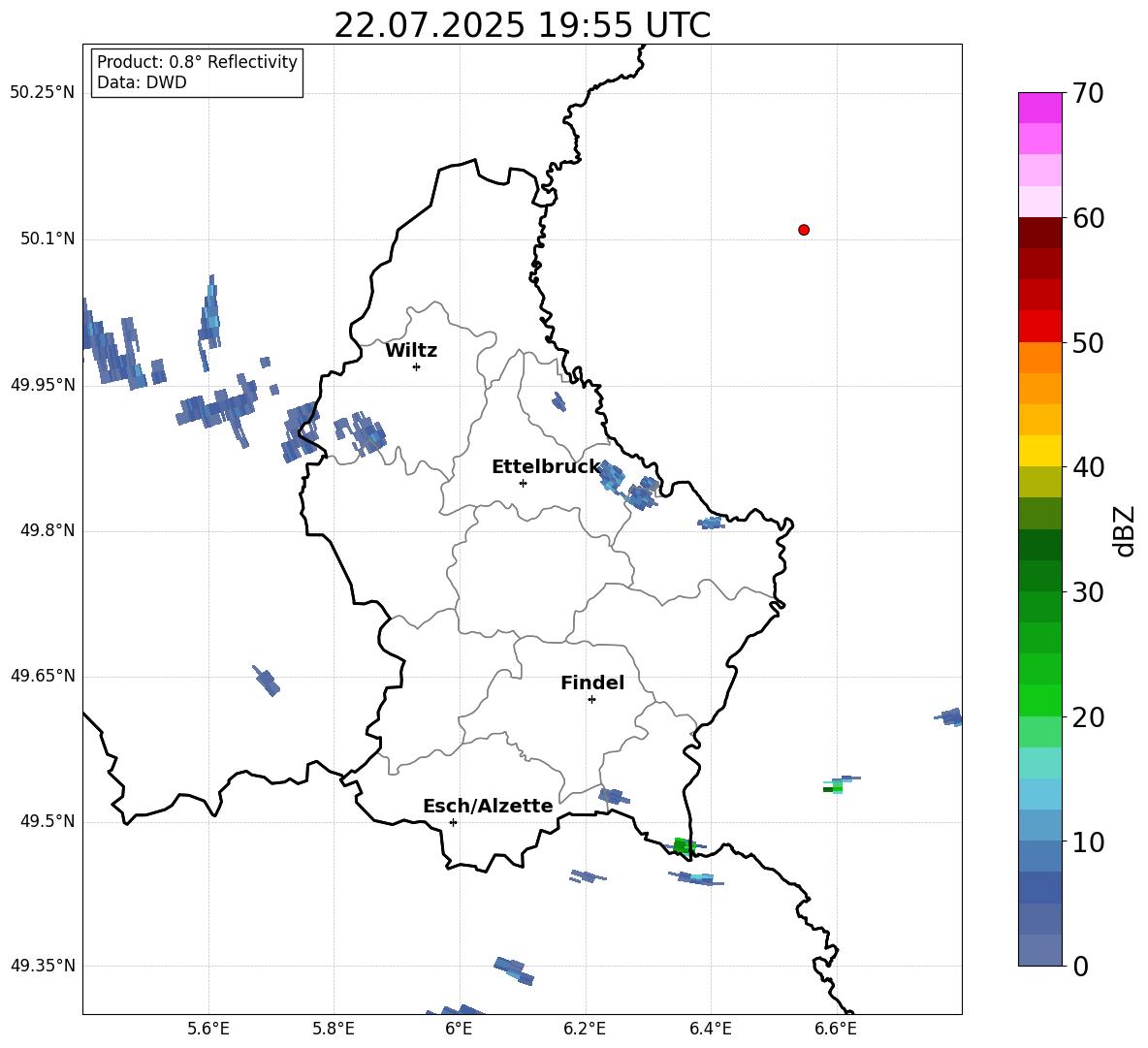The image size is (1148, 1048).
Task: Click the magenta top colorbar segment
Action: pos(1039,109)
